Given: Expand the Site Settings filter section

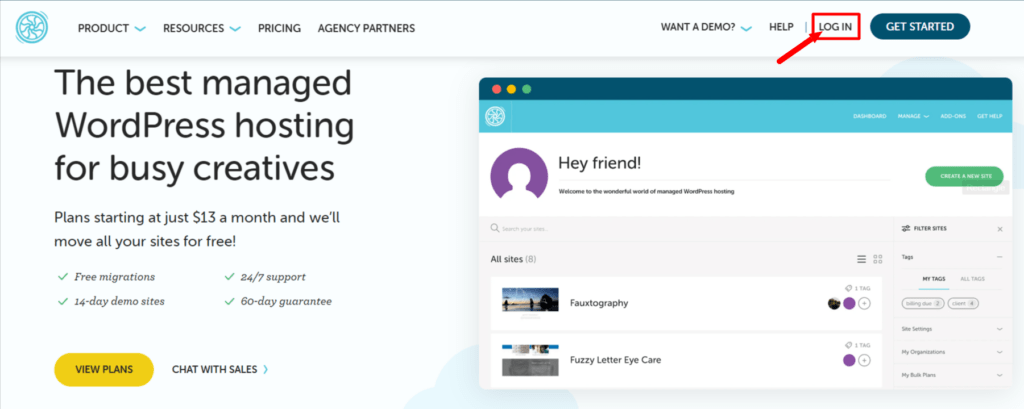Looking at the screenshot, I should tap(1000, 329).
